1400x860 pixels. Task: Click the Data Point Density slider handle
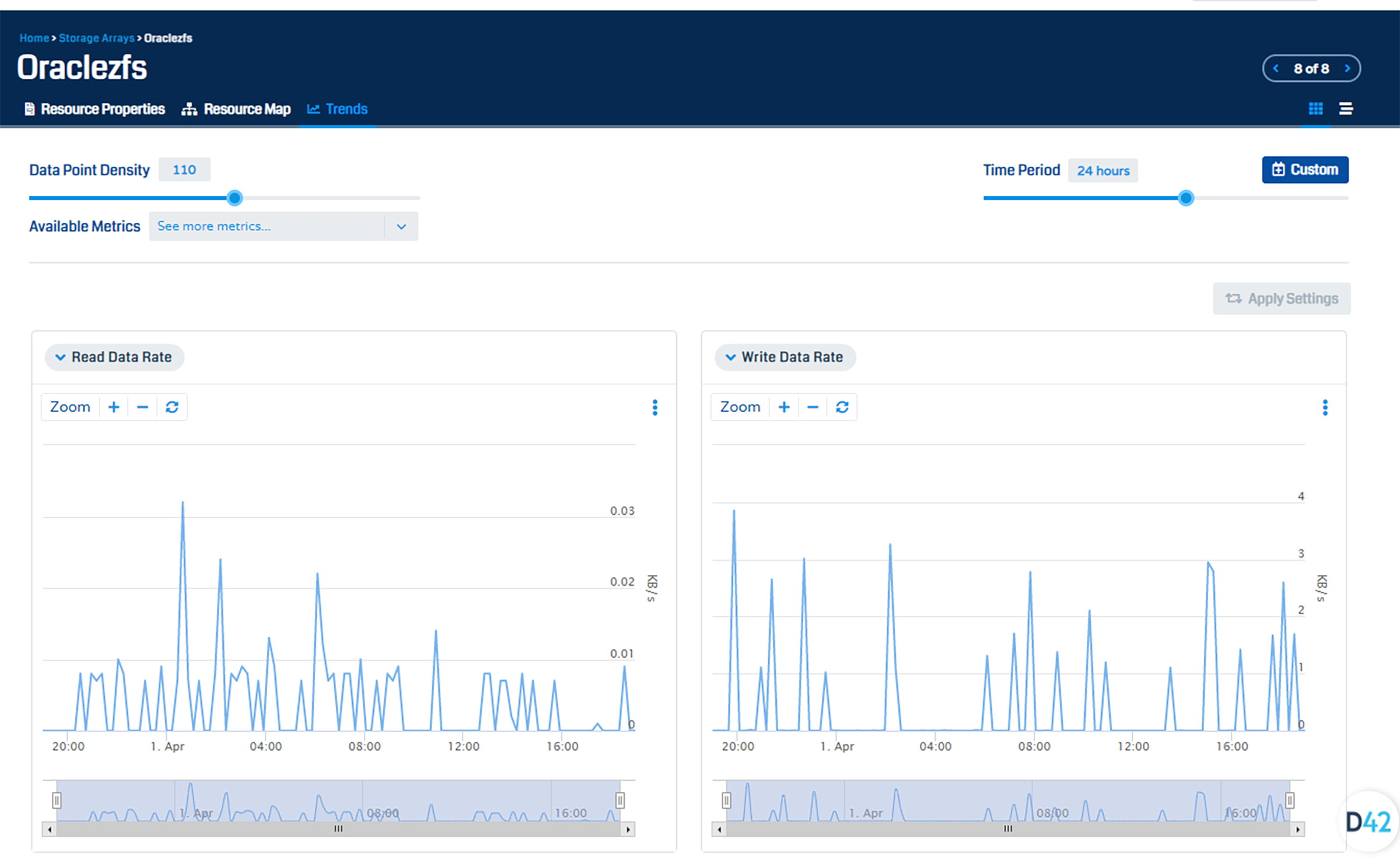(x=235, y=198)
